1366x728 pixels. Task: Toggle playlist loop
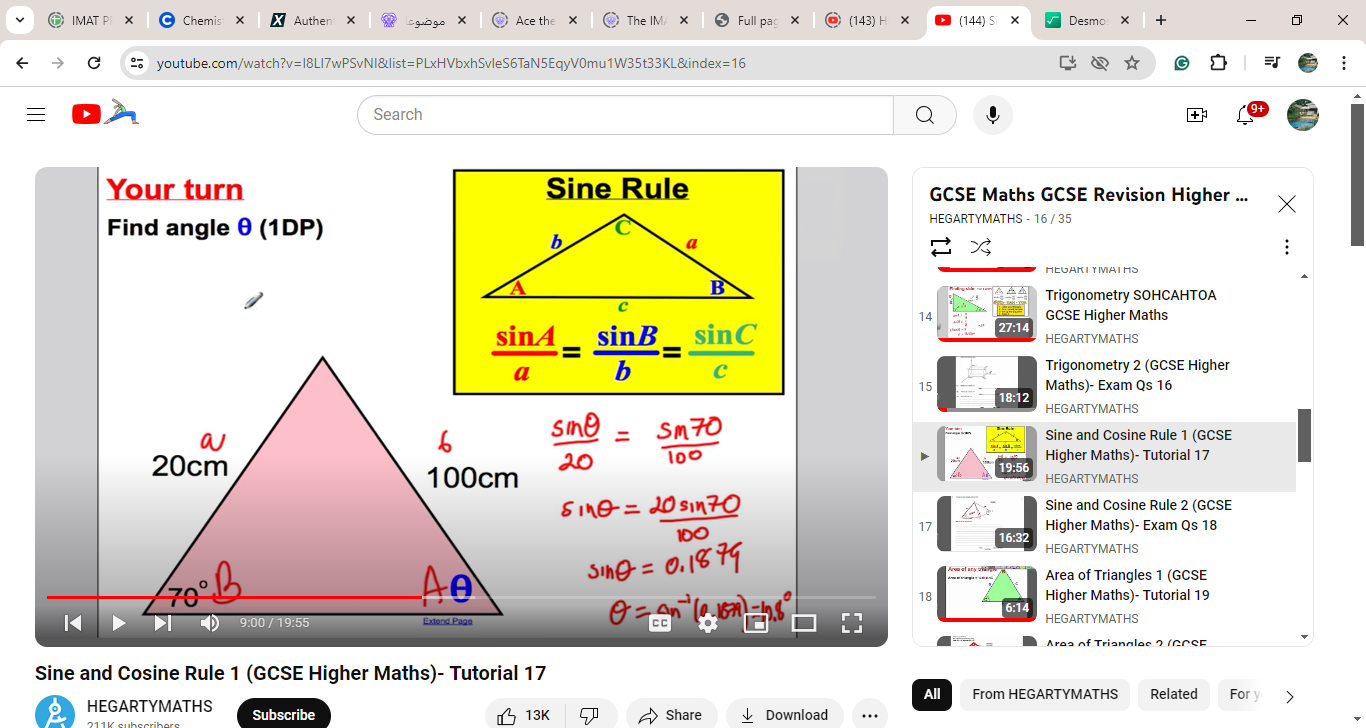[941, 246]
